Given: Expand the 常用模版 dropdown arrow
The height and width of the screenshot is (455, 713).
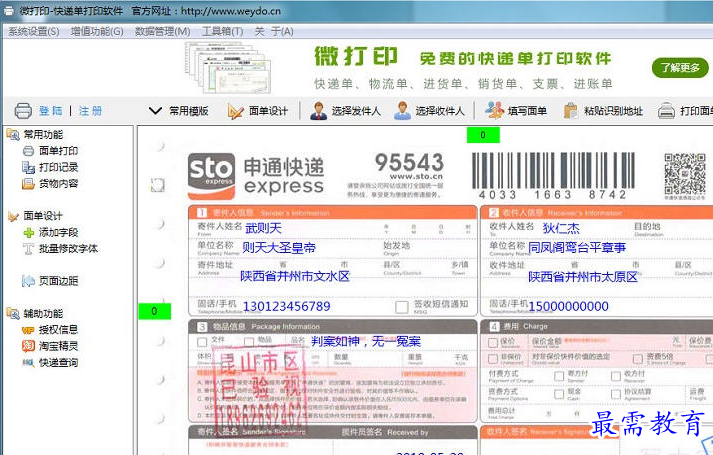Looking at the screenshot, I should click(155, 110).
